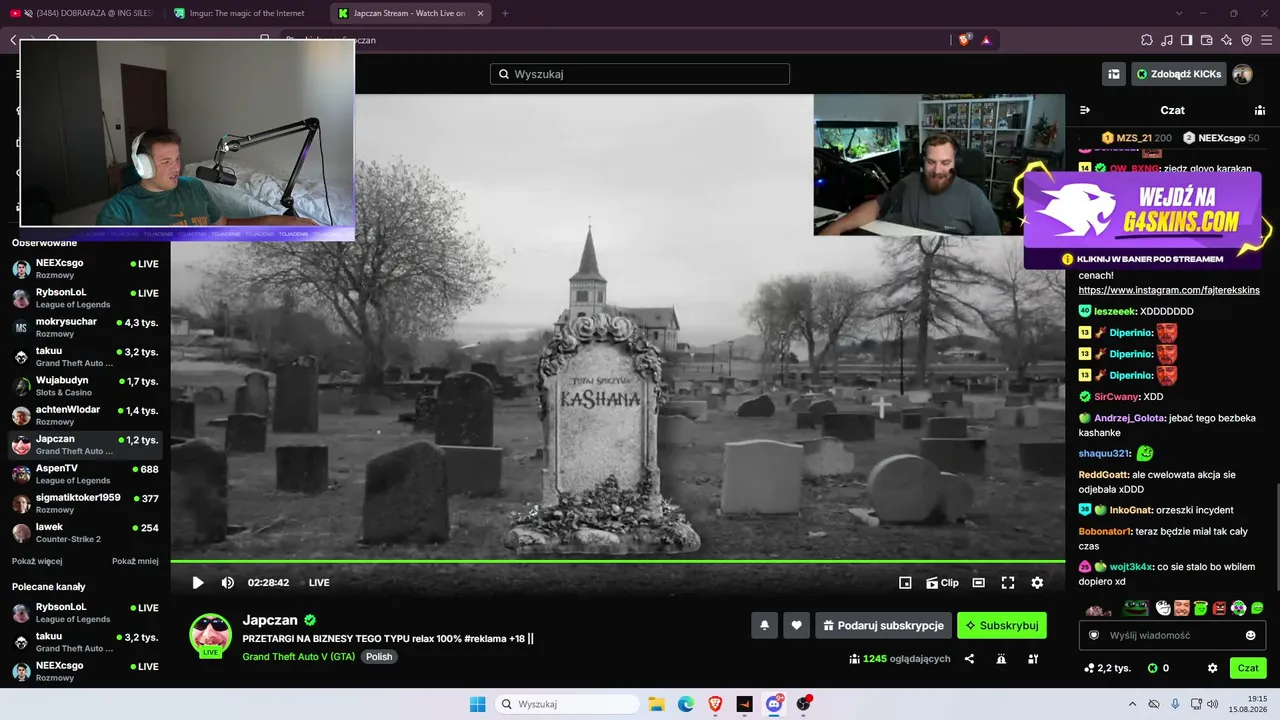
Task: Open browser extensions puzzle icon
Action: click(1147, 40)
